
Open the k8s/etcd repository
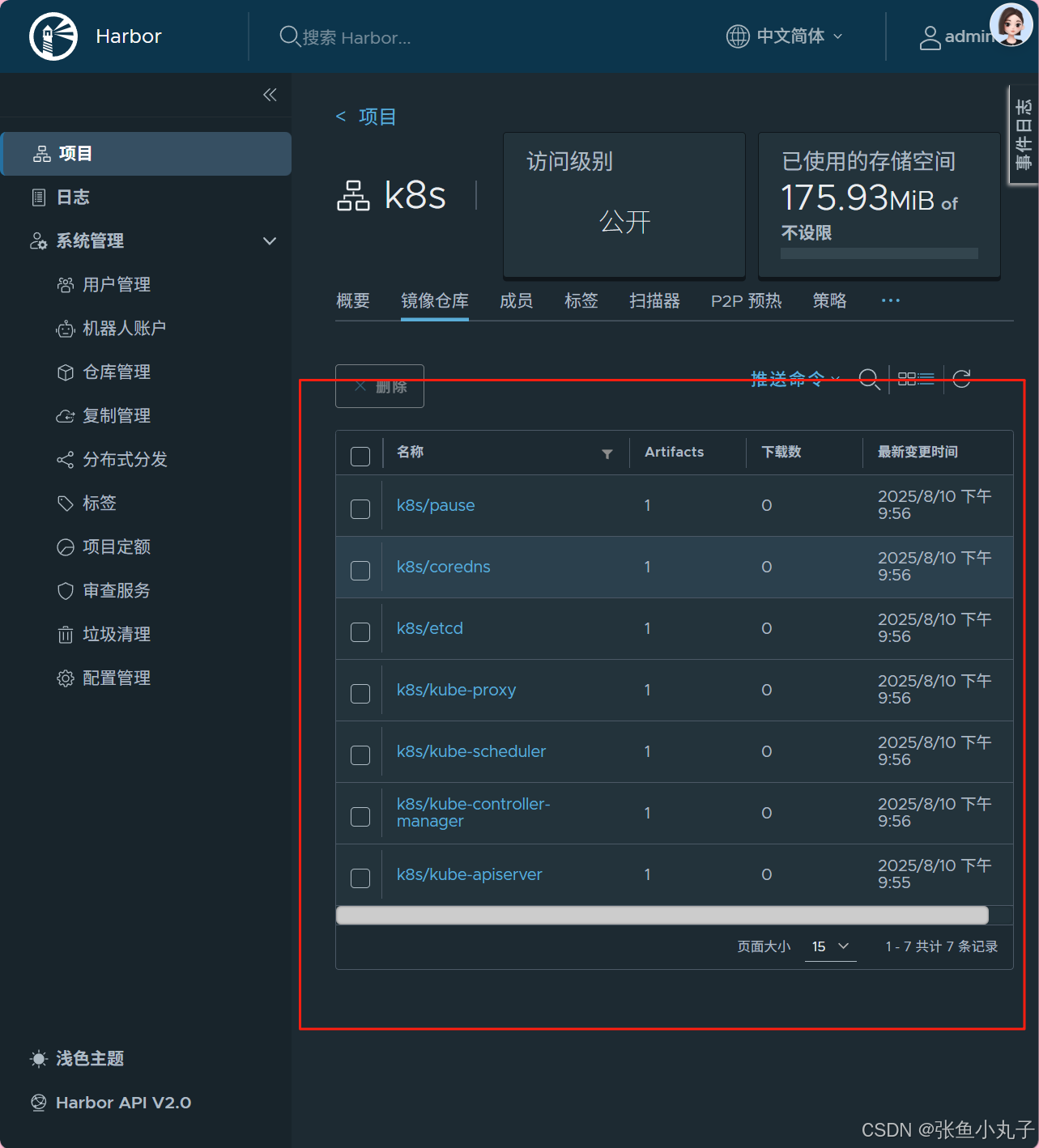(x=430, y=628)
